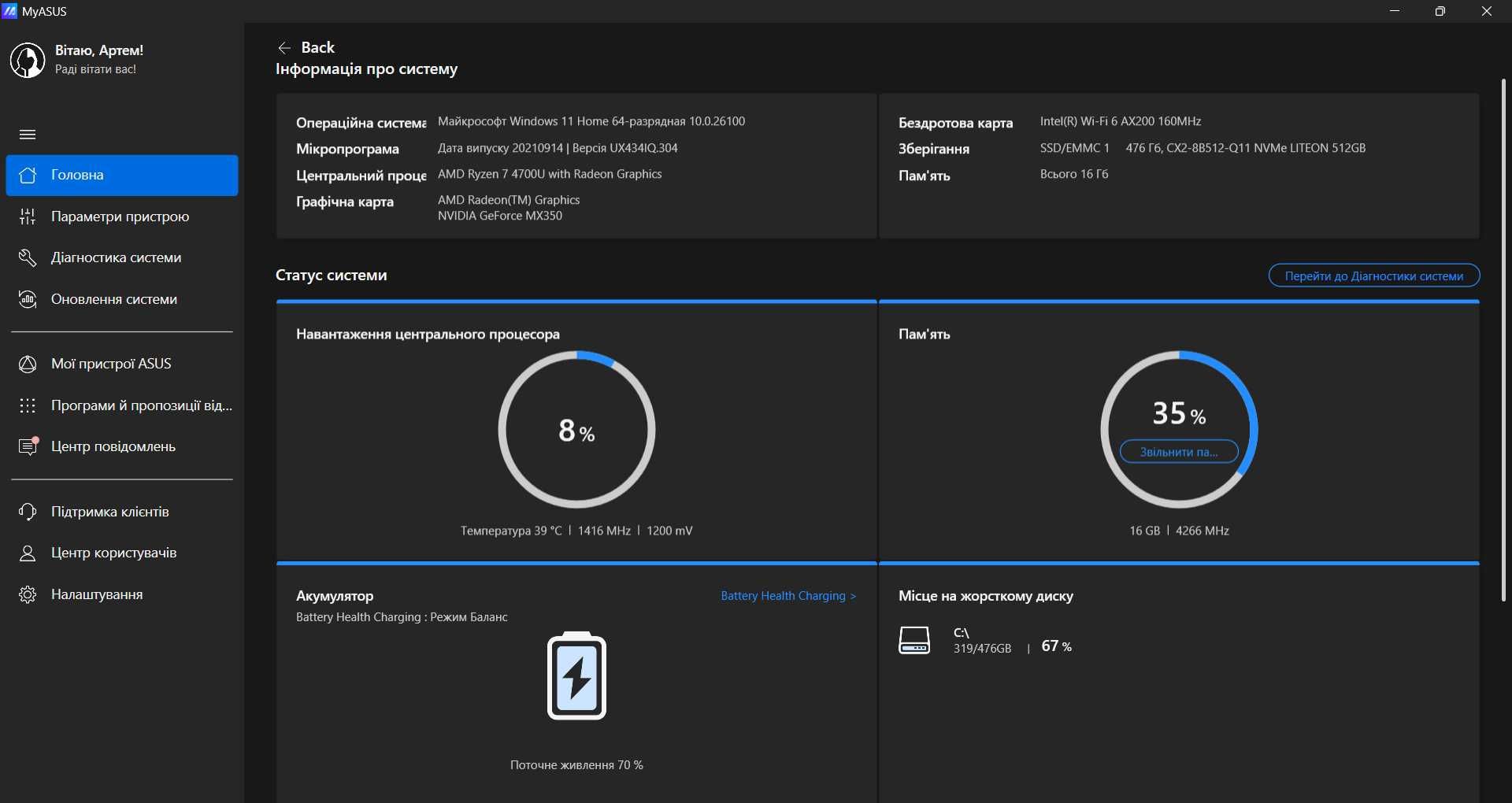The width and height of the screenshot is (1512, 803).
Task: Click the Режим Баланс charging mode text
Action: (x=469, y=617)
